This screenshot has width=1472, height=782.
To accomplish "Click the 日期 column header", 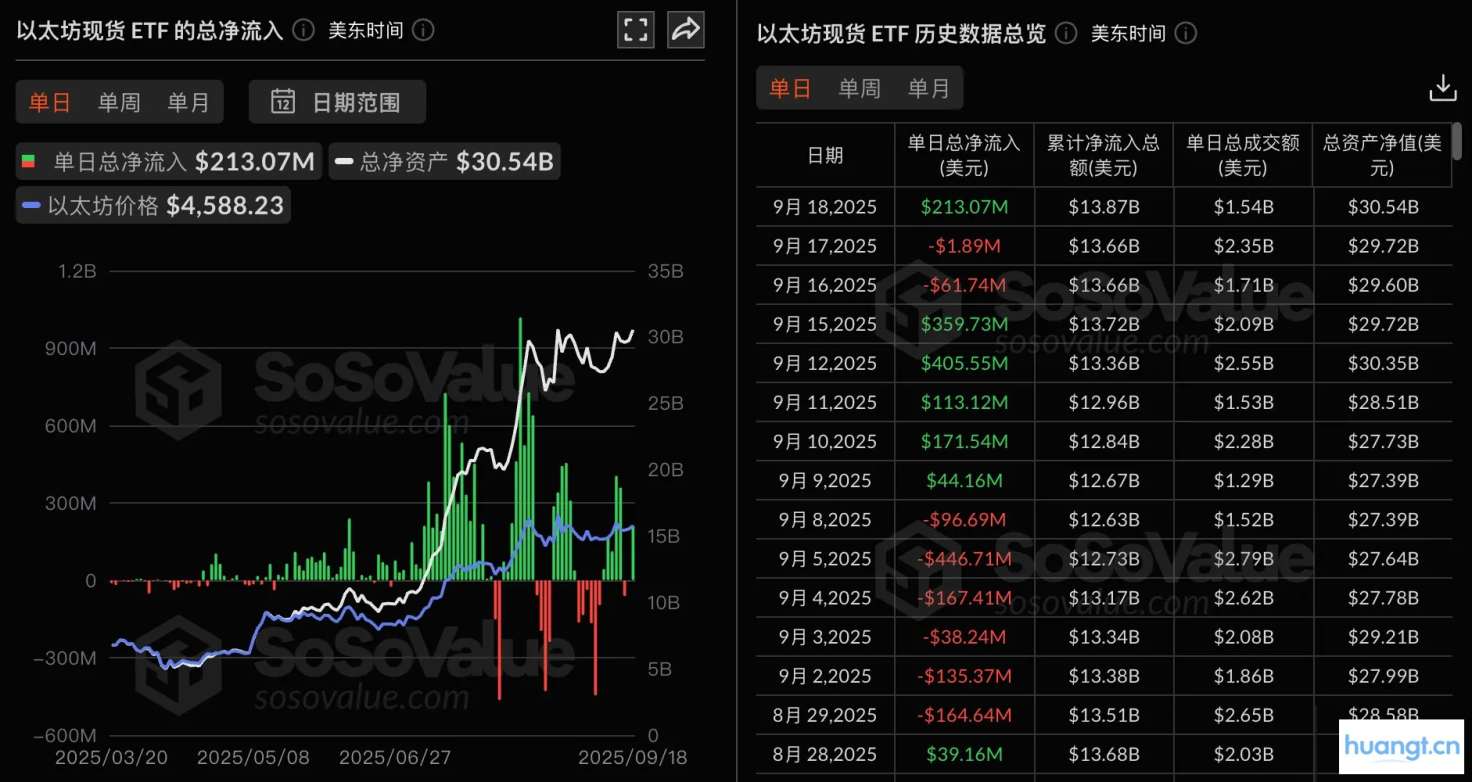I will point(825,155).
